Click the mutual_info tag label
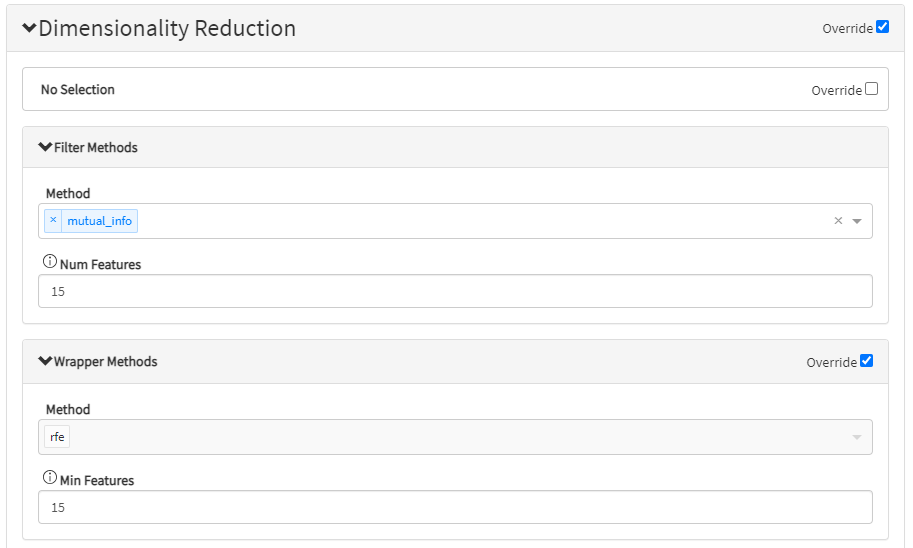913x548 pixels. [99, 221]
